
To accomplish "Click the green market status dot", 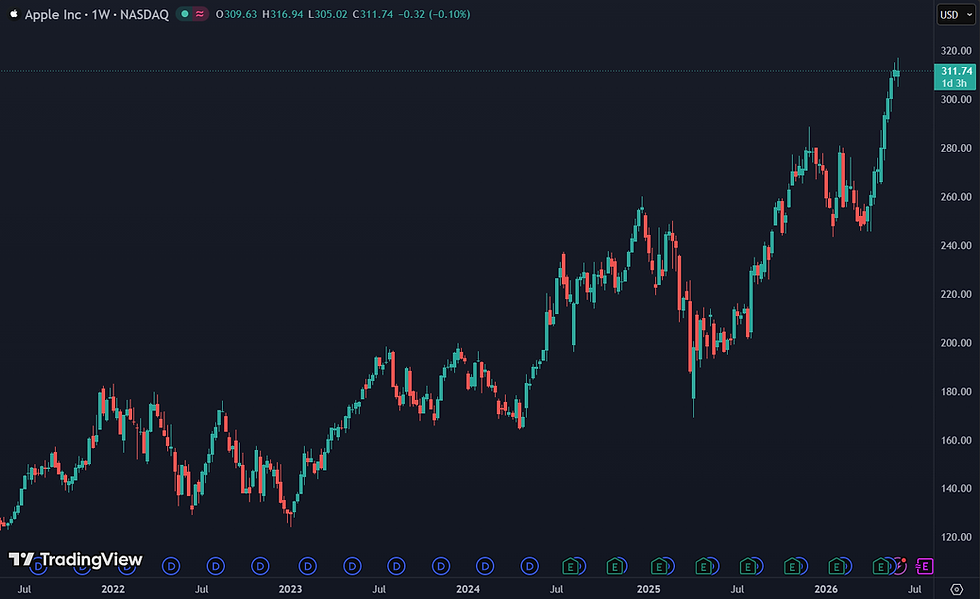I will point(184,14).
